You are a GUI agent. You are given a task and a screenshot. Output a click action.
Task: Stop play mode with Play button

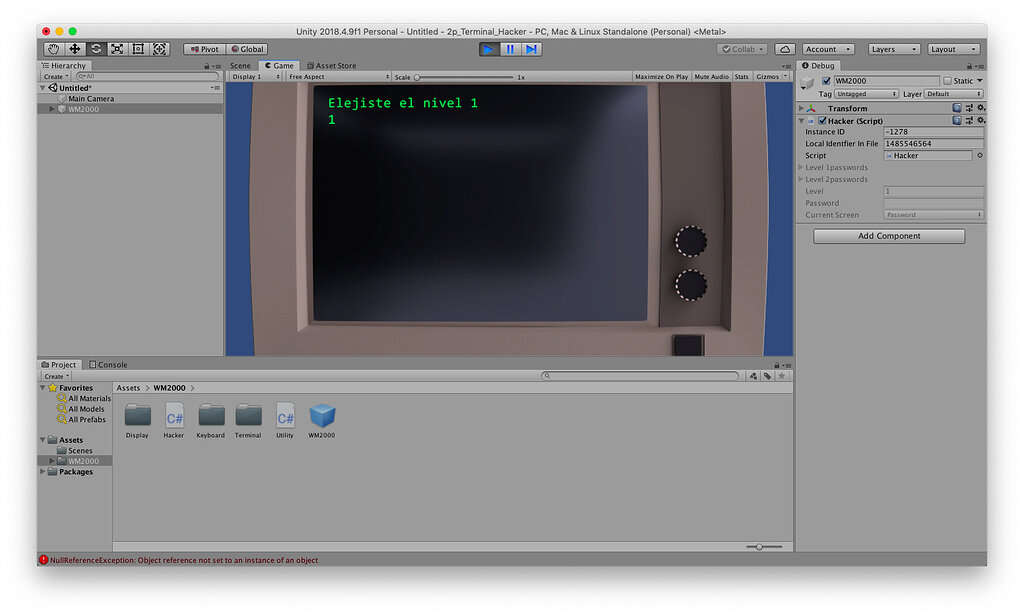pyautogui.click(x=488, y=49)
